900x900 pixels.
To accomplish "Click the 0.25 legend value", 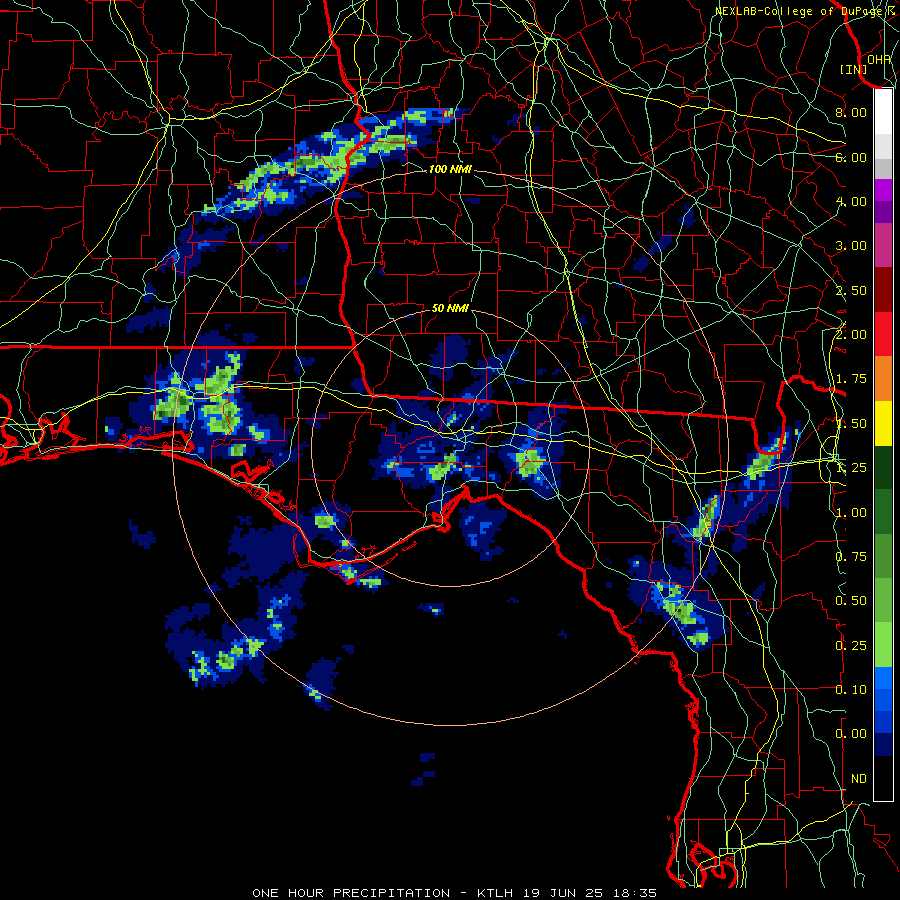I will pos(851,646).
